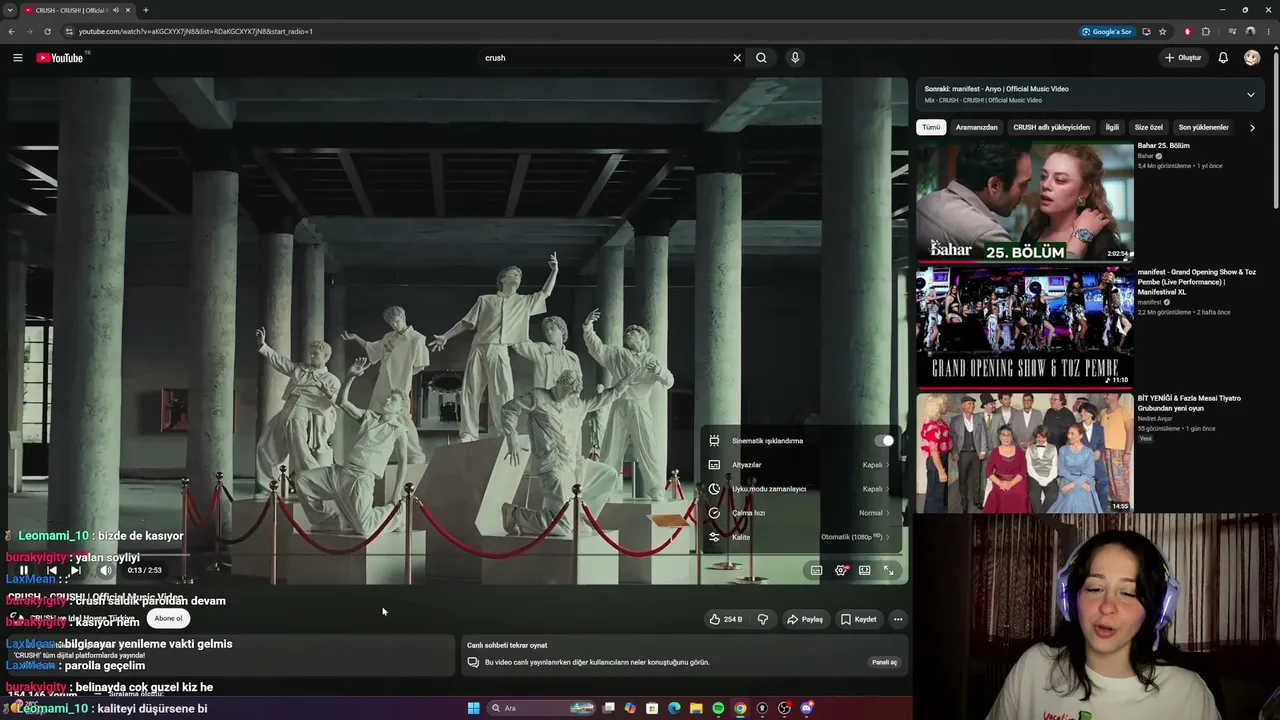Open YouTube notifications bell
The image size is (1280, 720).
(x=1223, y=58)
